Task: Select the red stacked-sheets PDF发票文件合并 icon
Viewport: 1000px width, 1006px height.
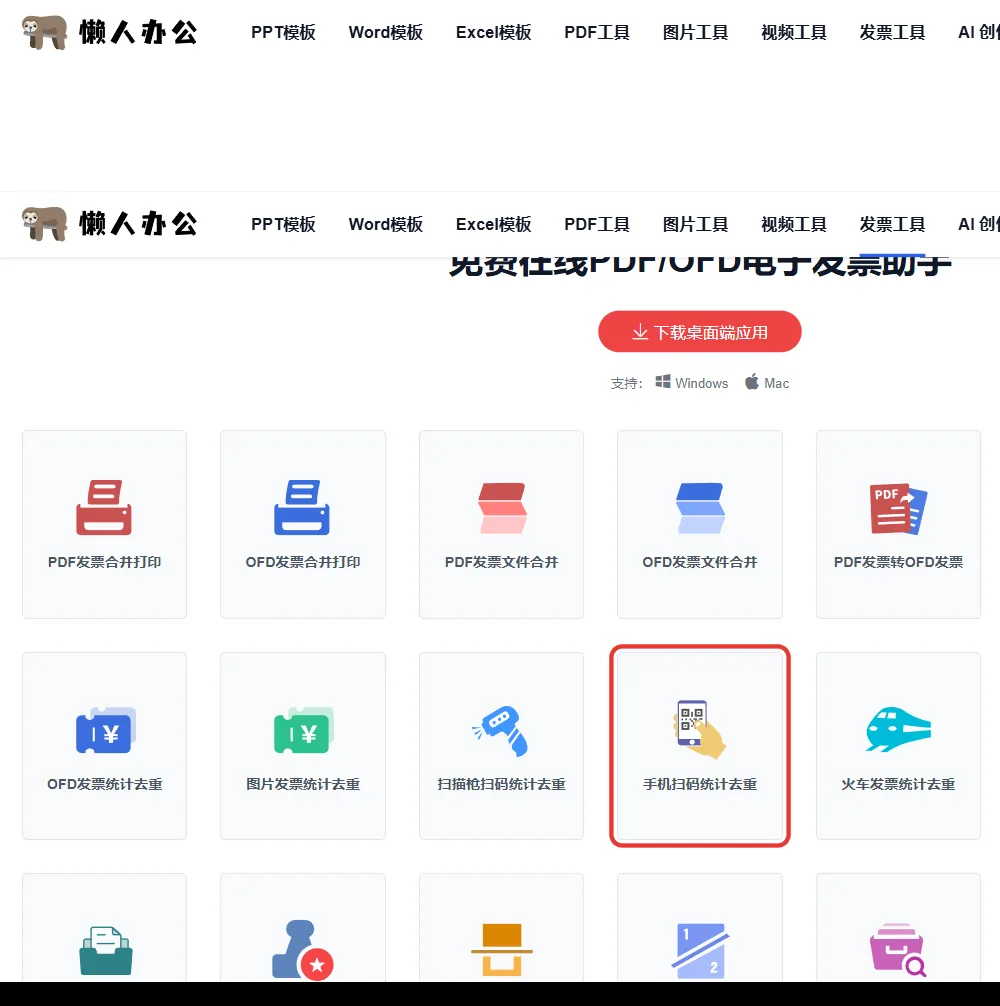Action: pyautogui.click(x=502, y=508)
